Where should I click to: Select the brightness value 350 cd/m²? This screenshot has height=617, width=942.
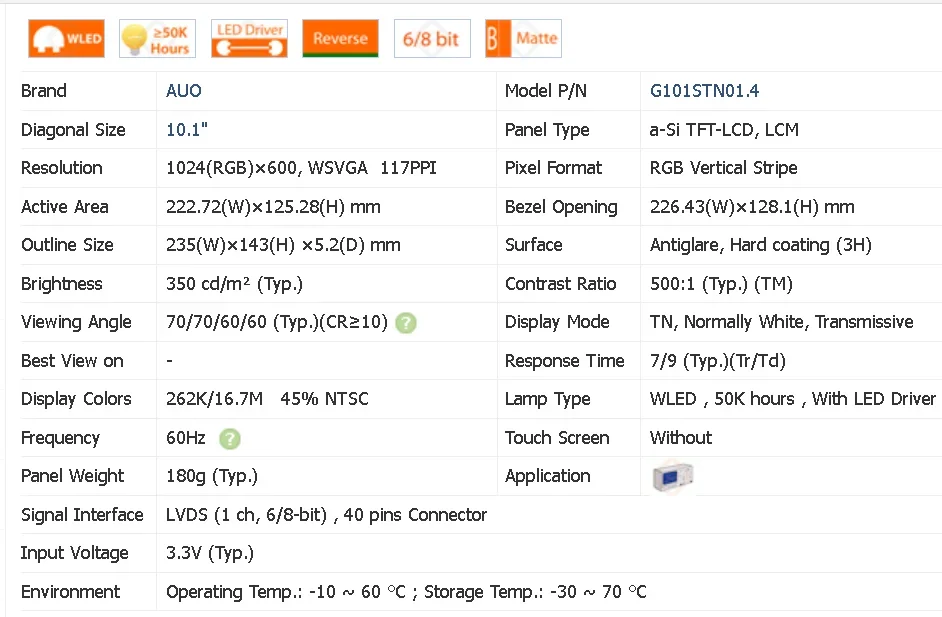point(234,284)
